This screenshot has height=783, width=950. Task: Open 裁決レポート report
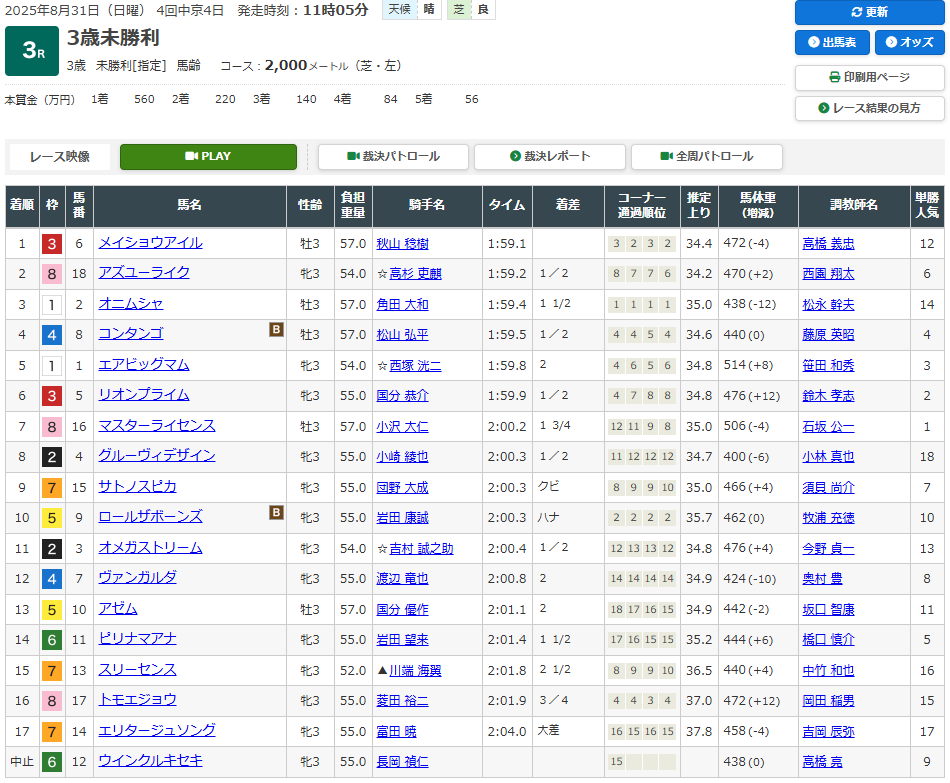coord(550,156)
